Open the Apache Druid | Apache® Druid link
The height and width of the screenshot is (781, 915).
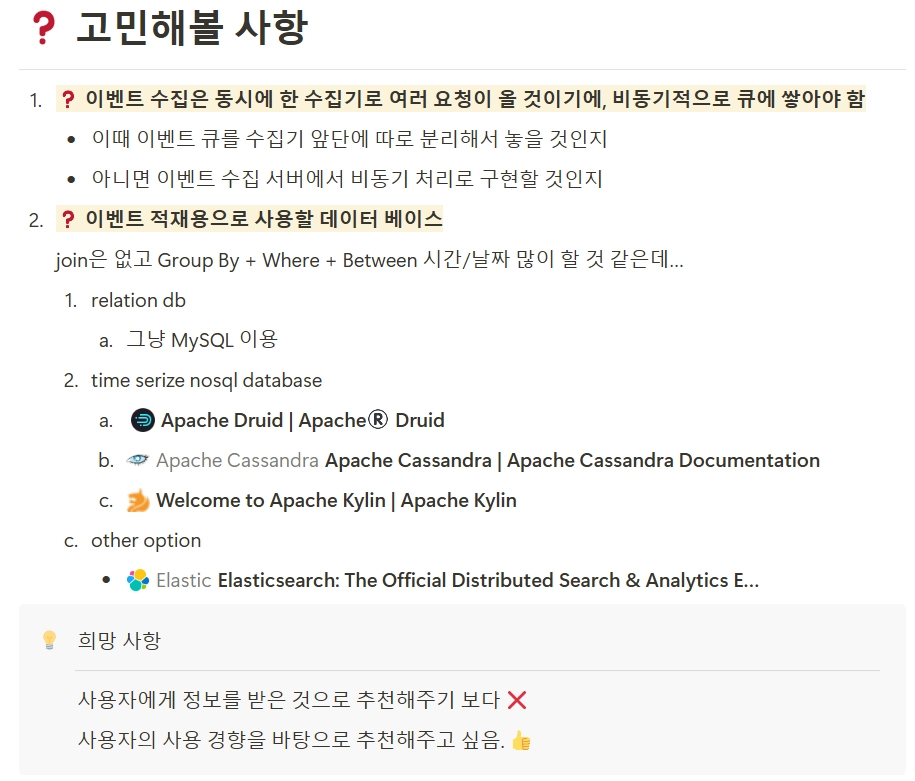(303, 420)
